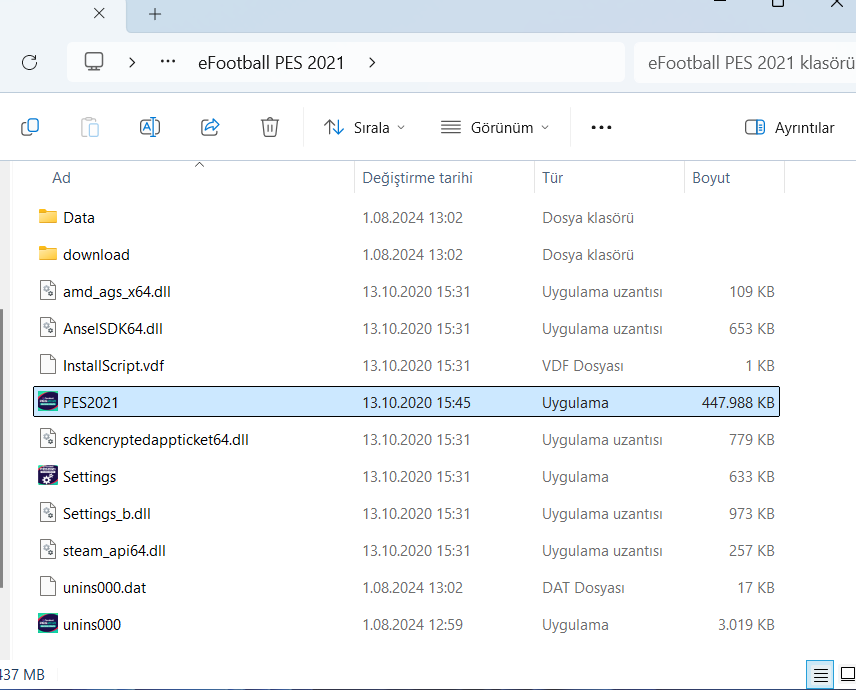
Task: Refresh the folder view
Action: point(29,62)
